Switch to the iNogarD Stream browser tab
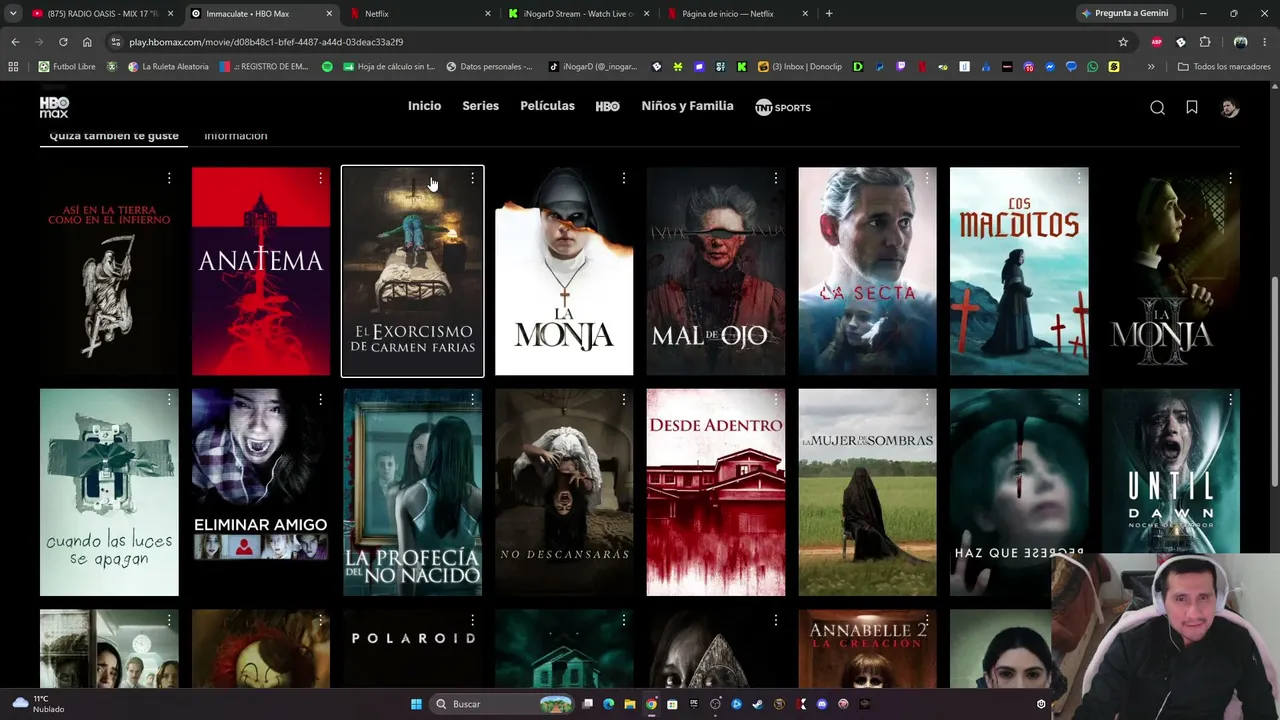The image size is (1280, 720). pyautogui.click(x=578, y=14)
